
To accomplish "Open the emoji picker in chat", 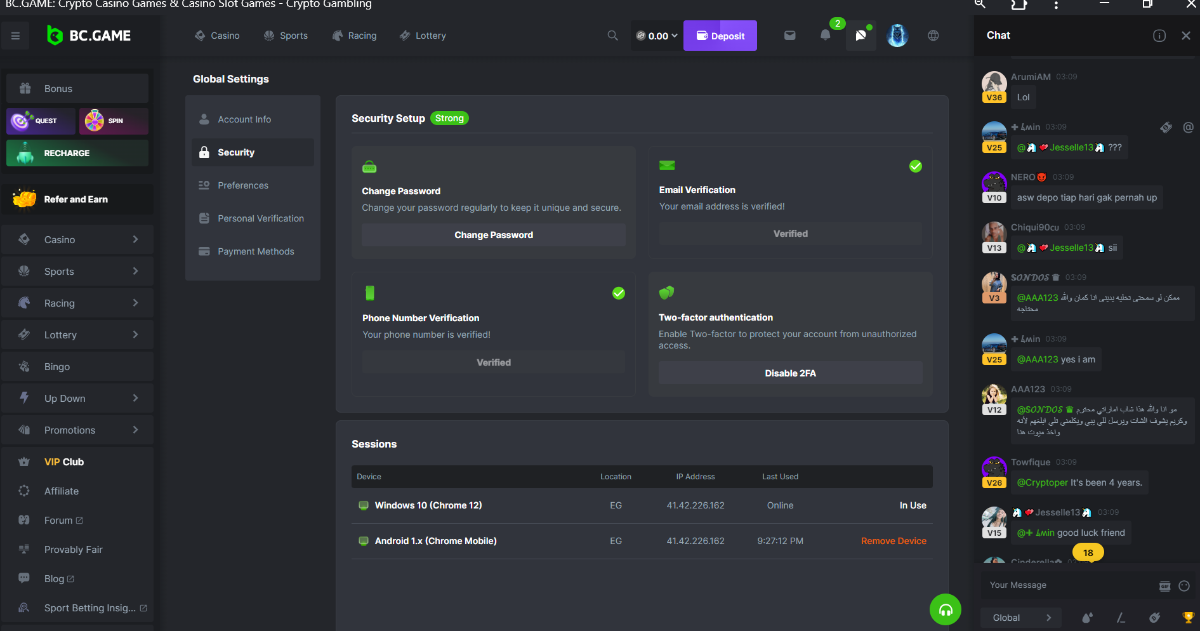I will (1184, 585).
